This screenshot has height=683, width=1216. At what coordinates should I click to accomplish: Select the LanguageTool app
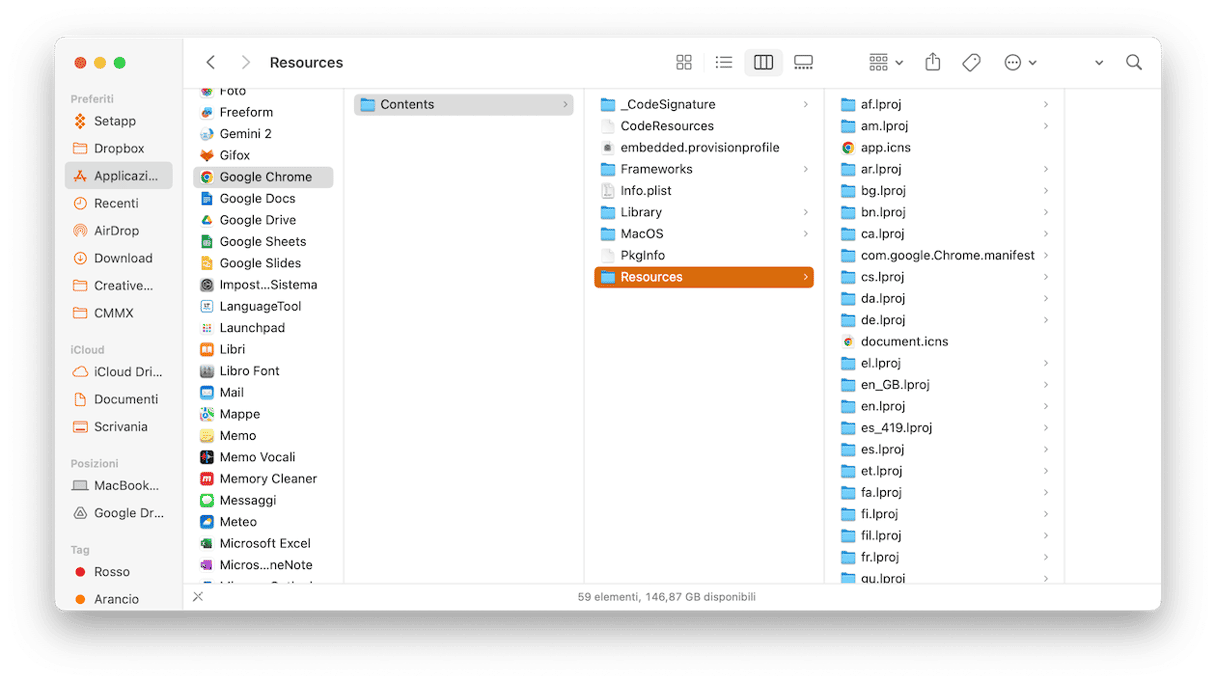263,306
